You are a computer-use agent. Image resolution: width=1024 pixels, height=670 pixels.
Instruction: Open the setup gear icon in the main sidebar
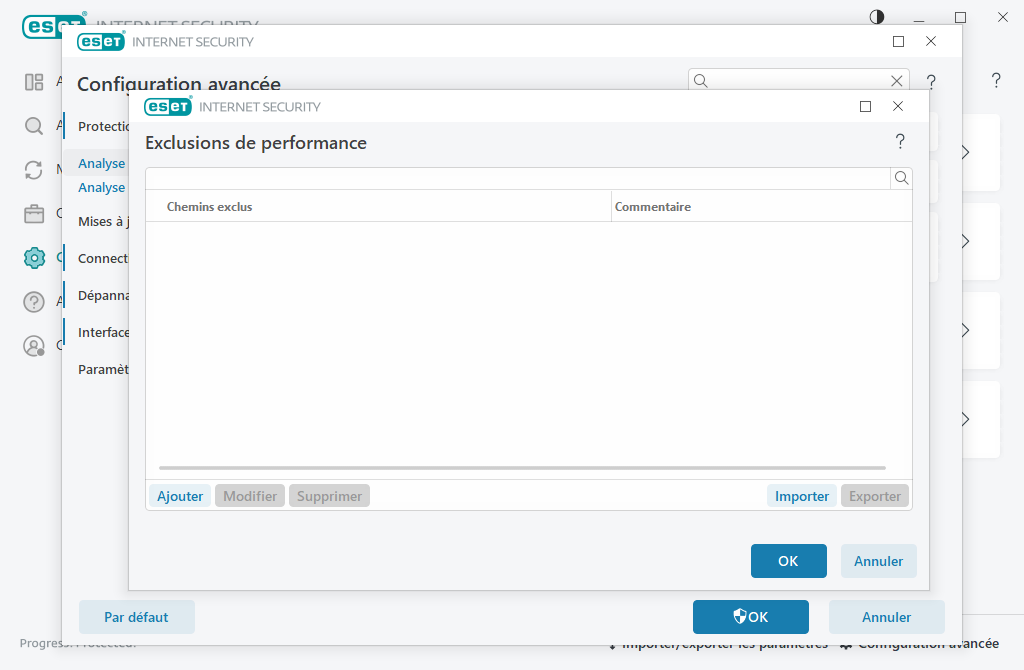coord(34,258)
